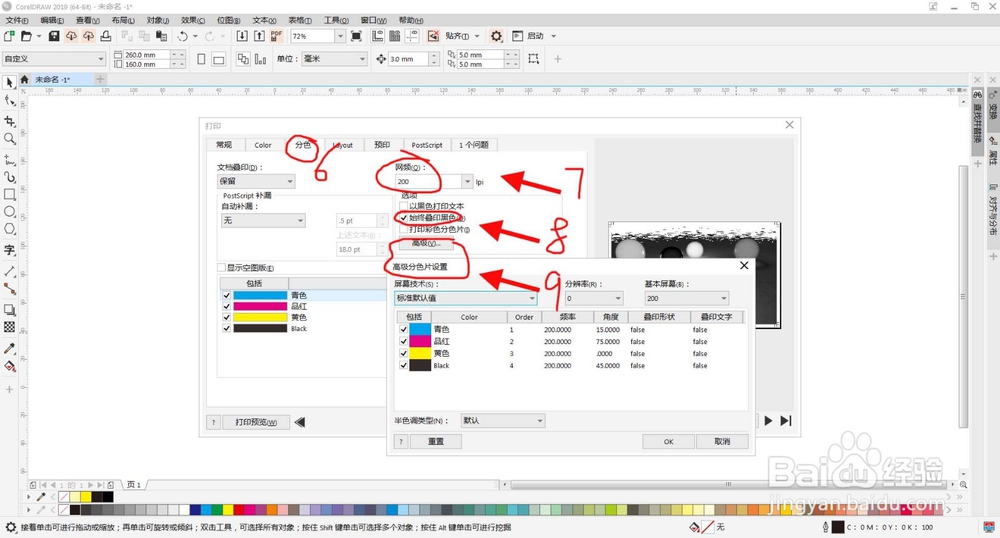1000x538 pixels.
Task: Click the Undo arrow icon
Action: pos(183,36)
